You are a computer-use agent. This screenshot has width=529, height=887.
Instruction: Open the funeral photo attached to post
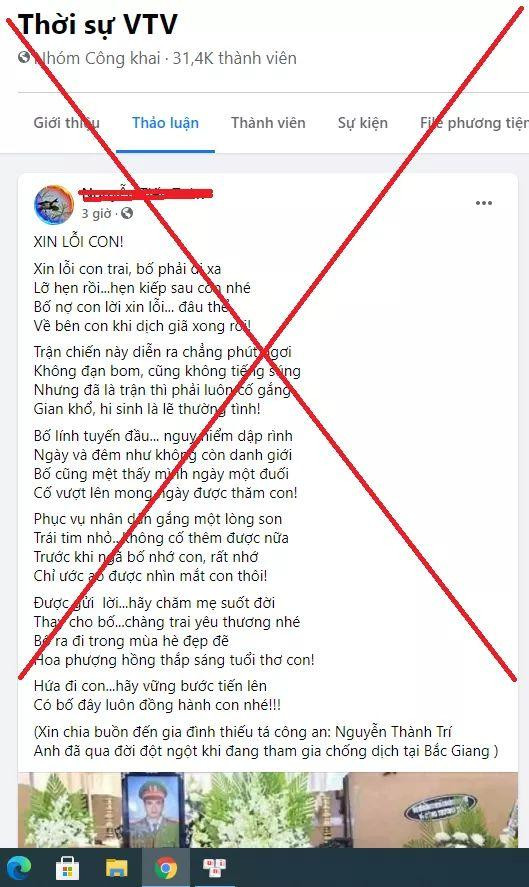click(268, 810)
